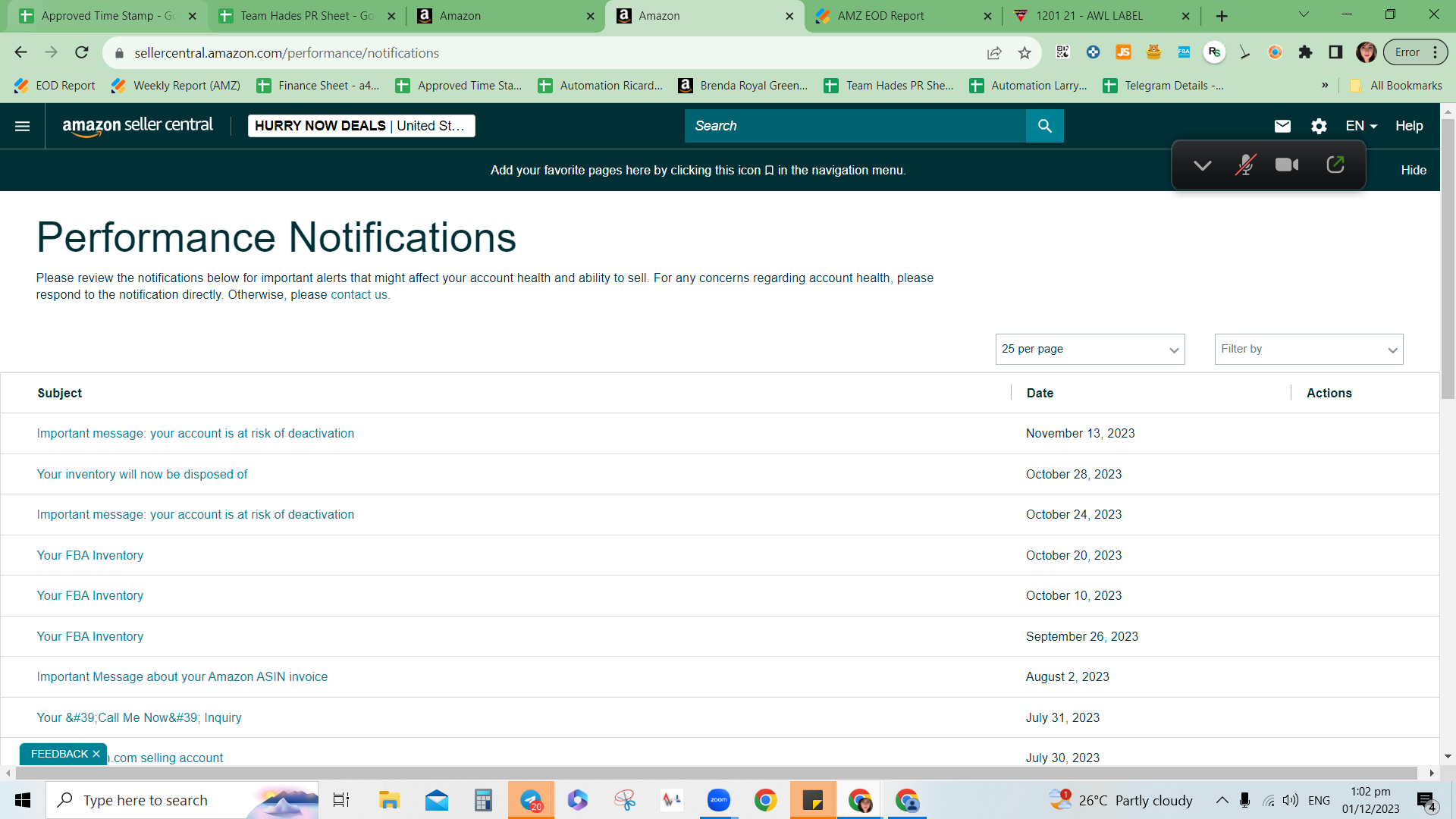
Task: Click the Help link in the header
Action: click(1409, 126)
